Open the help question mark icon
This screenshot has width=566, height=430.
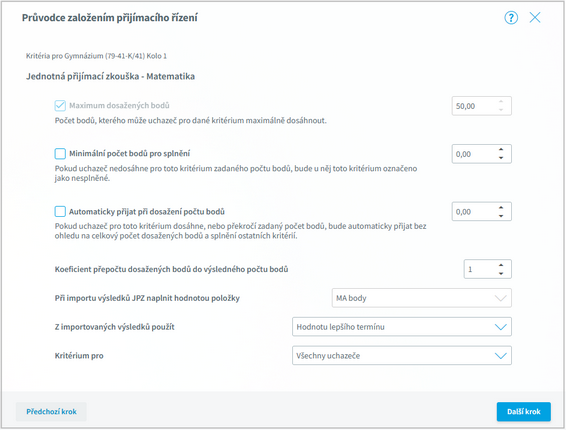click(x=511, y=17)
